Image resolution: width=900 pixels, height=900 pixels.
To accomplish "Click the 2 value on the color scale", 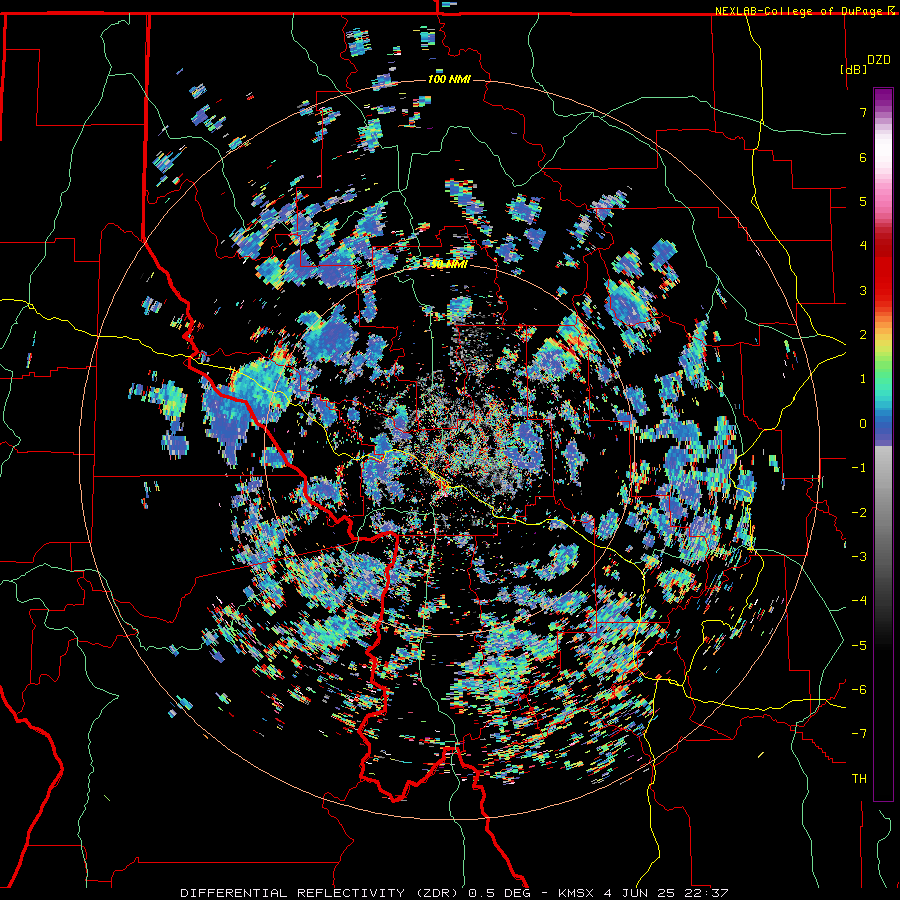I will pyautogui.click(x=863, y=335).
